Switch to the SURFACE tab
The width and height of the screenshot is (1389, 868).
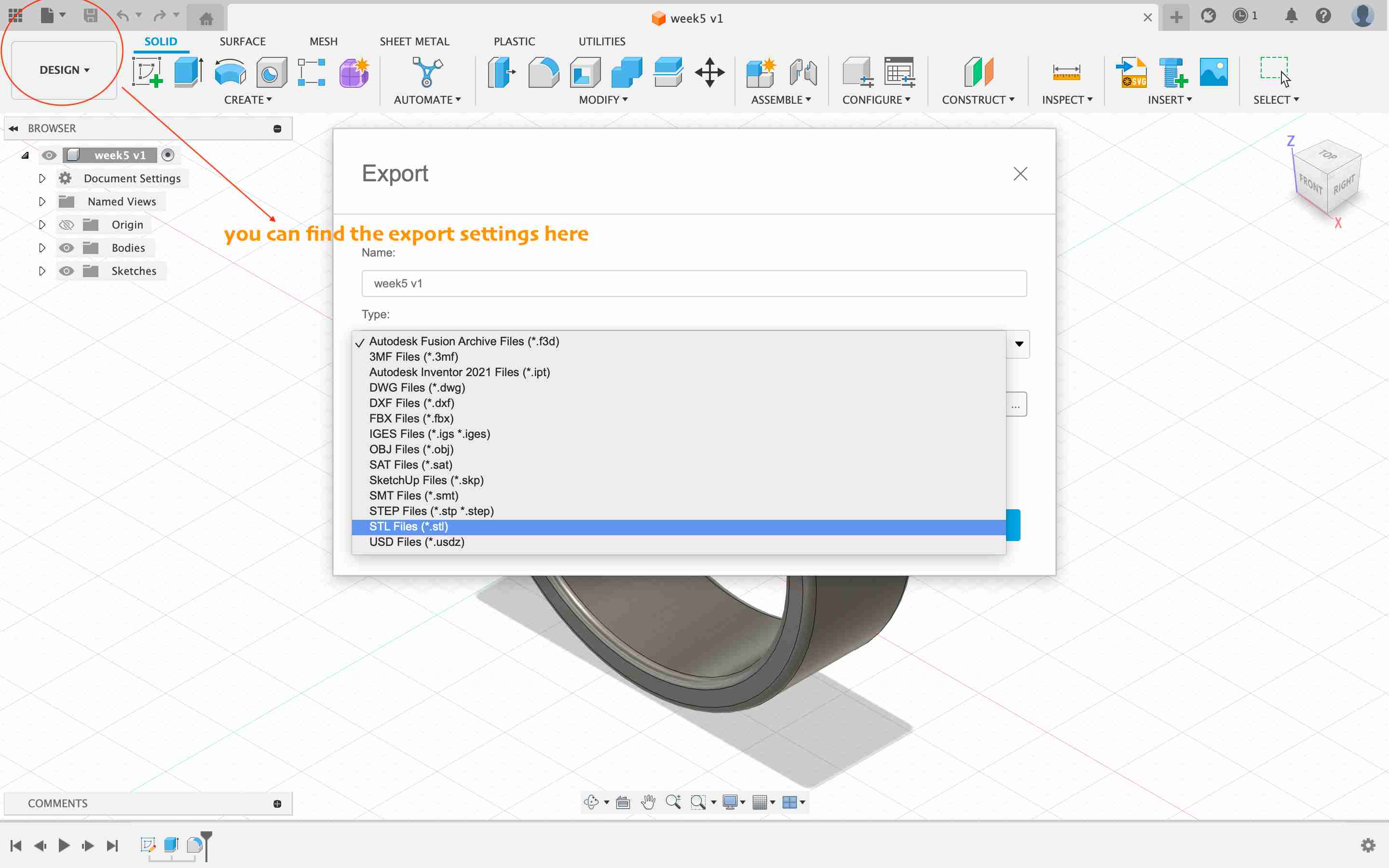242,41
